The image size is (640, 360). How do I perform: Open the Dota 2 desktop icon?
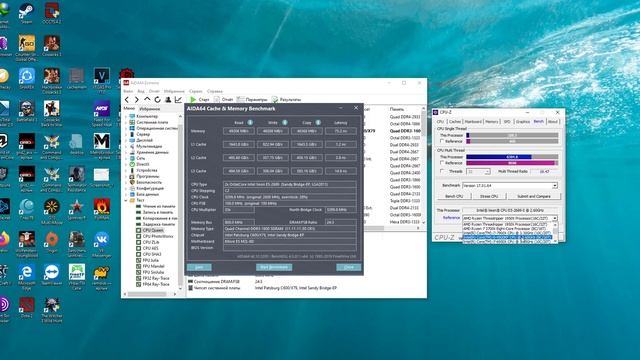coord(27,308)
